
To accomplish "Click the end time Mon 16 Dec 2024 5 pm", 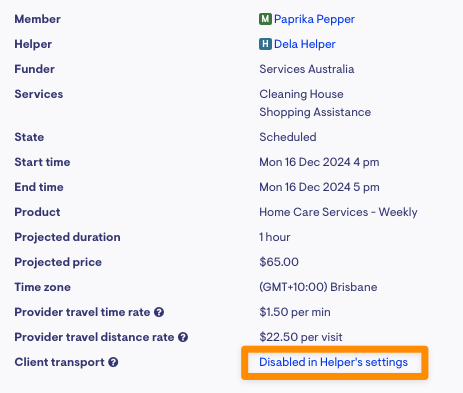I will pyautogui.click(x=319, y=187).
